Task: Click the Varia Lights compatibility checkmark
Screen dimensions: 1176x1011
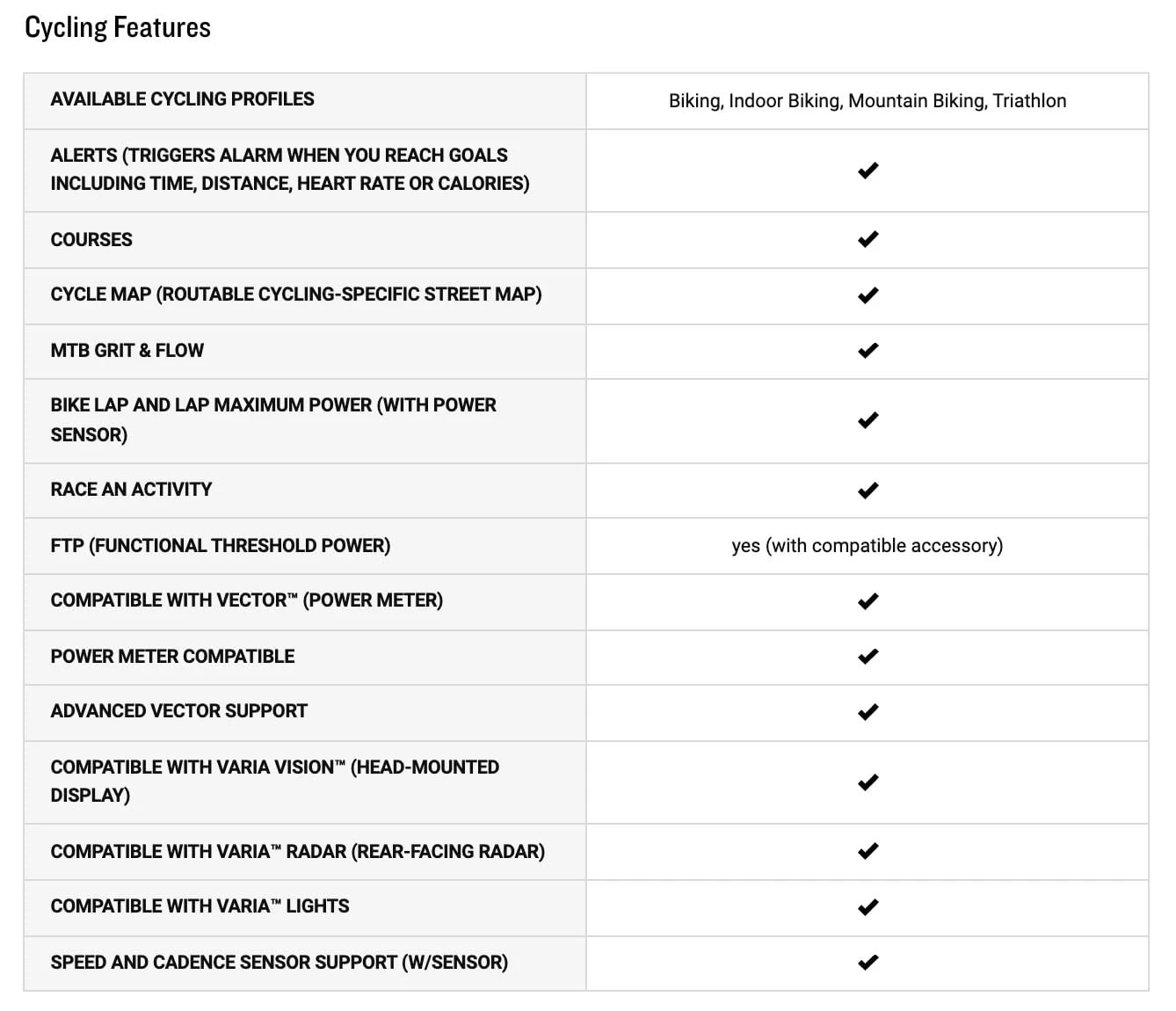Action: pos(867,907)
